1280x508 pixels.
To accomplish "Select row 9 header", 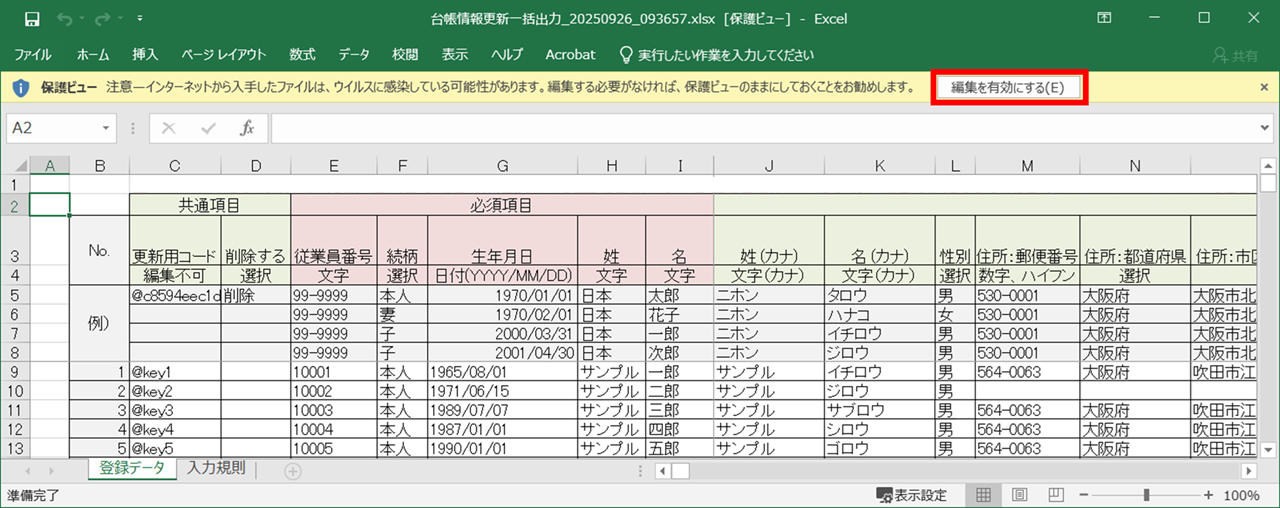I will coord(15,371).
